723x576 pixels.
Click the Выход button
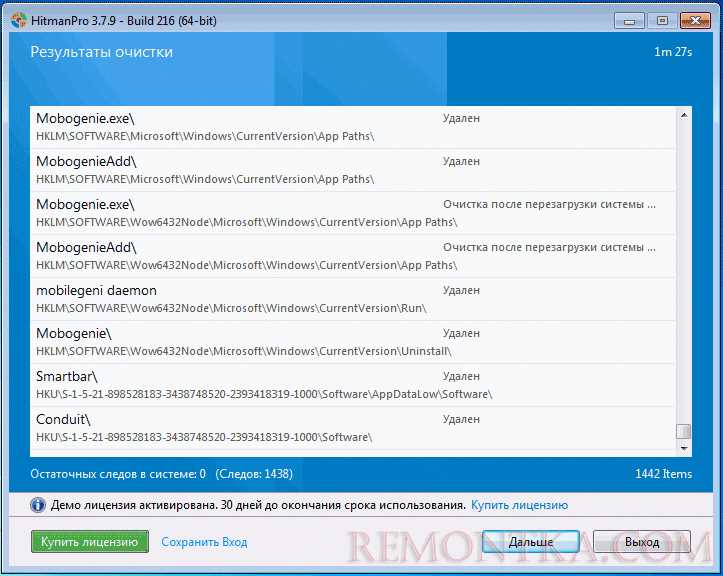(x=642, y=541)
